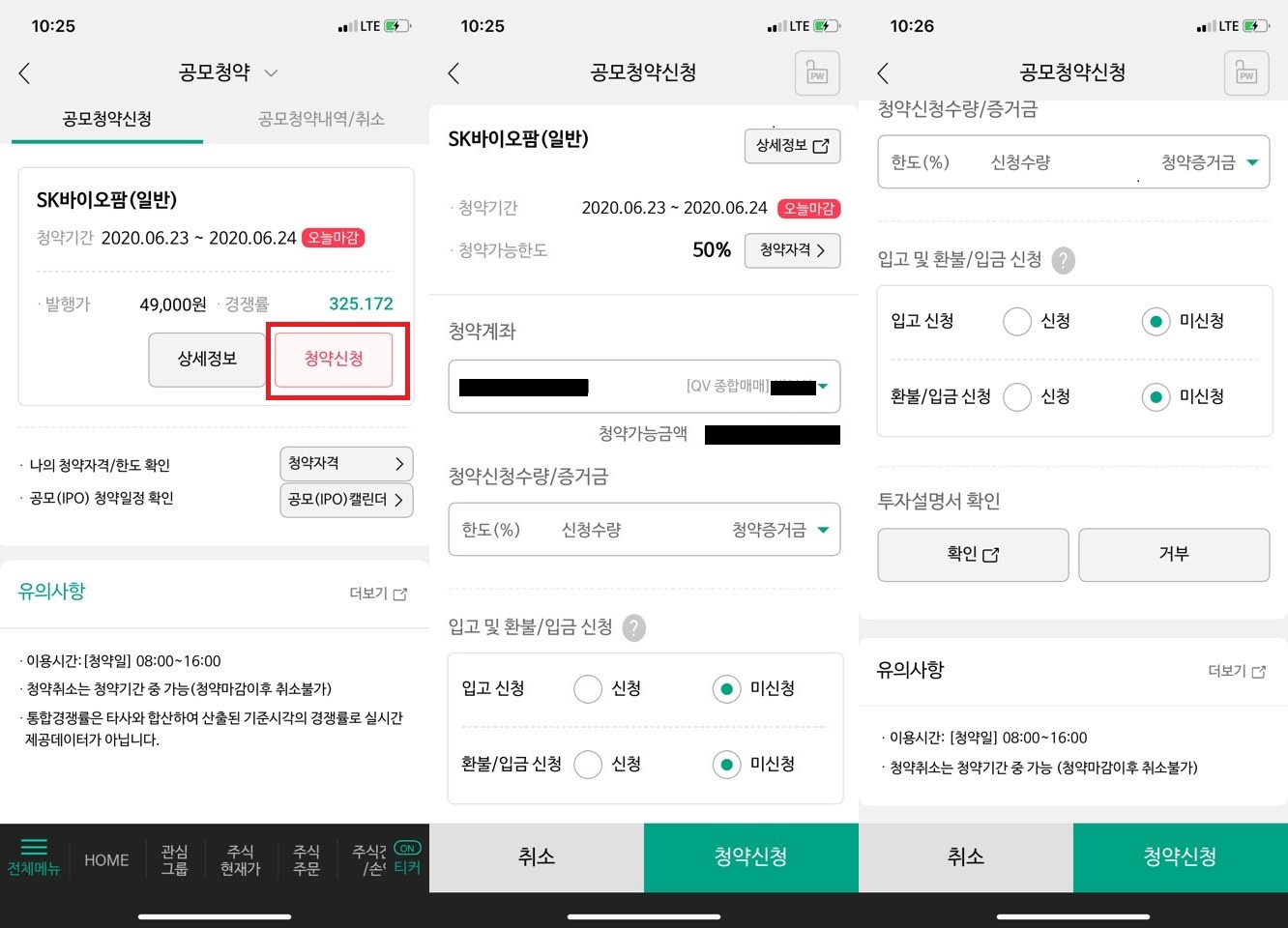Open 주식현재가 in bottom navigation

pyautogui.click(x=241, y=859)
